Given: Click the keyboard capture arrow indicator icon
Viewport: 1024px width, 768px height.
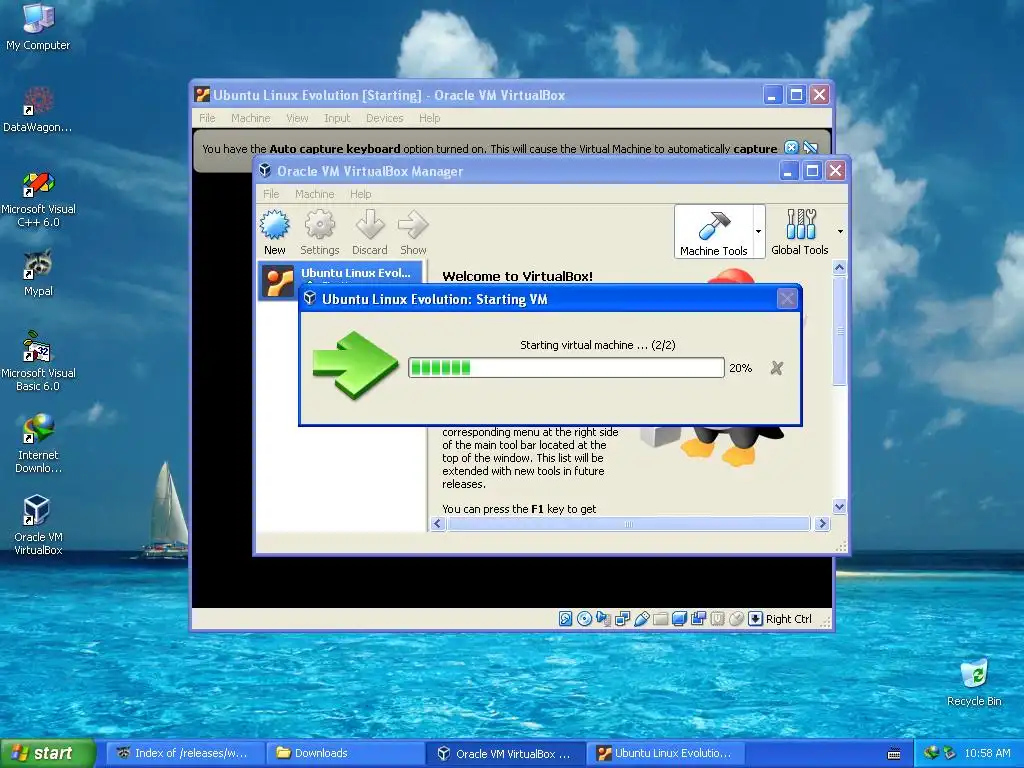Looking at the screenshot, I should click(755, 618).
